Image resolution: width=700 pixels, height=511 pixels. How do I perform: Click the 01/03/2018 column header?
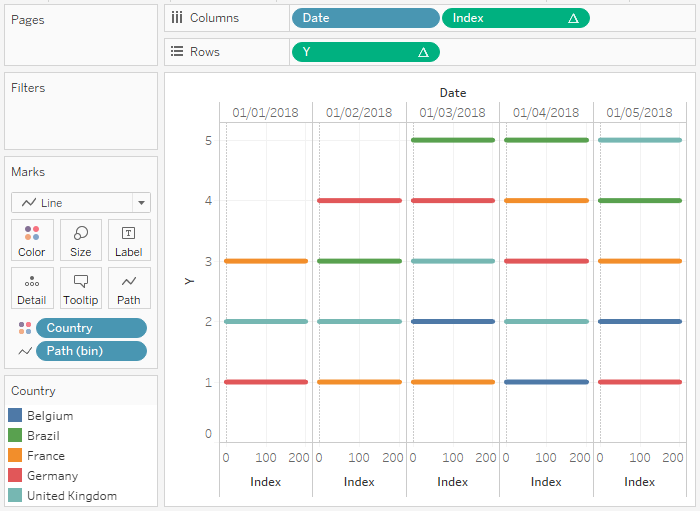pos(453,112)
